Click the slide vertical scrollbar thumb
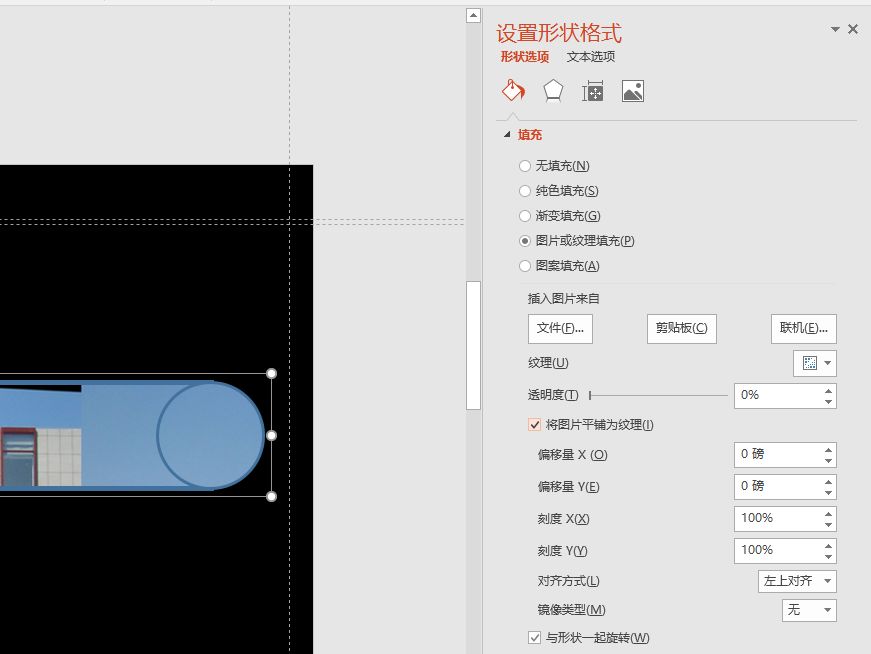 pyautogui.click(x=473, y=345)
